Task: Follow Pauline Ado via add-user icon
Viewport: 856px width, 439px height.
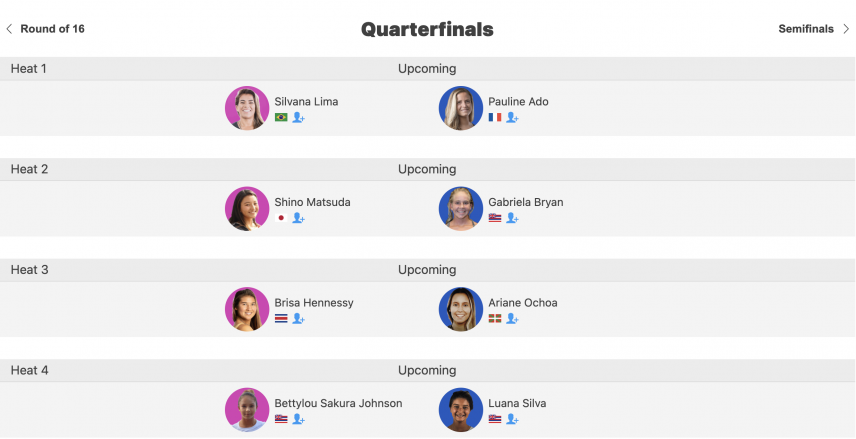Action: [x=512, y=117]
